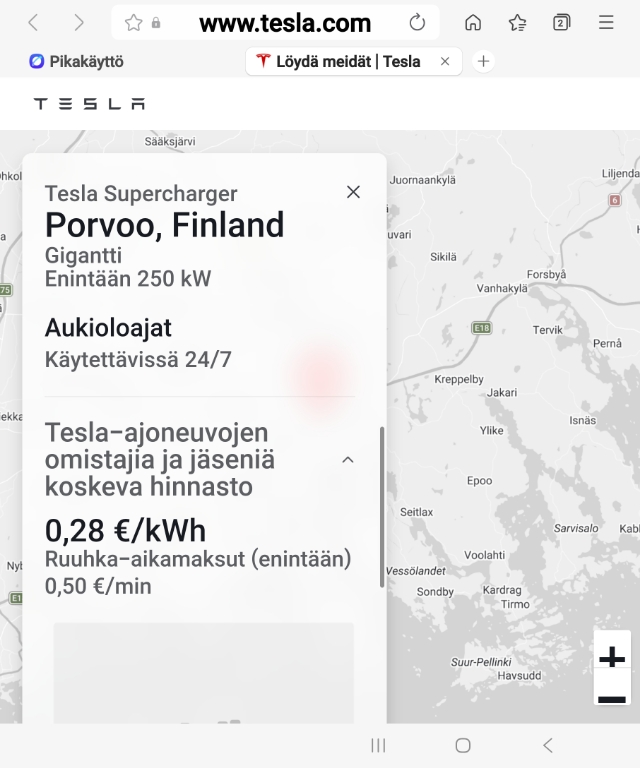Open Android recent apps button
This screenshot has height=768, width=640.
point(378,745)
